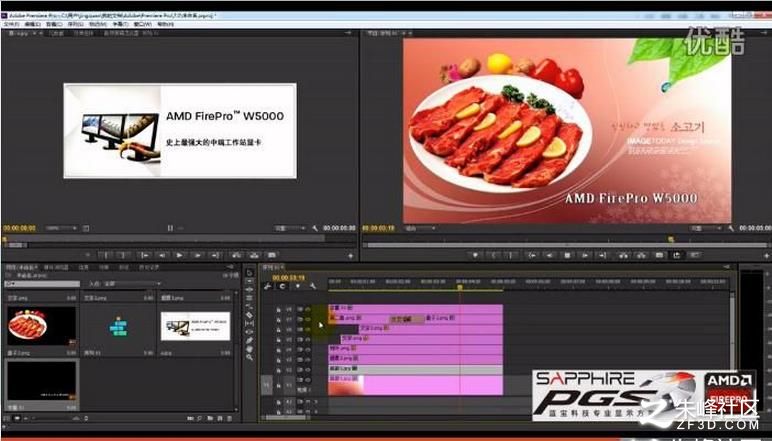This screenshot has height=441, width=772.
Task: Click Project panel search field
Action: pos(42,284)
